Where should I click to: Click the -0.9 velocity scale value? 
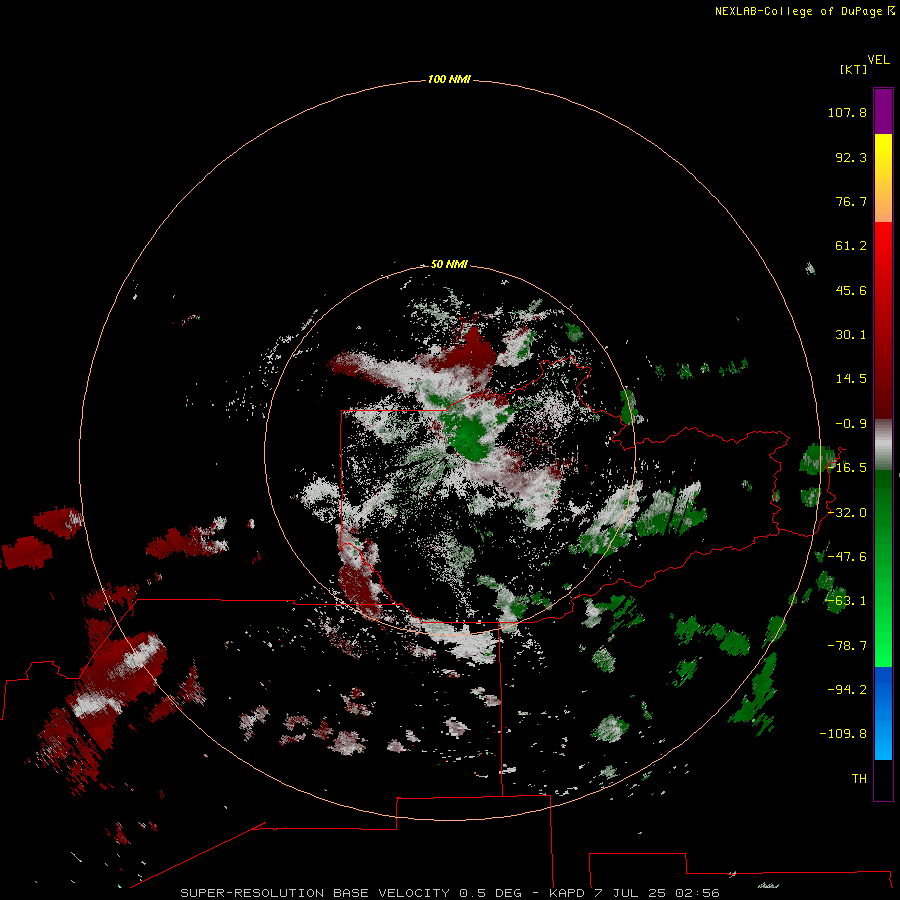pos(851,424)
